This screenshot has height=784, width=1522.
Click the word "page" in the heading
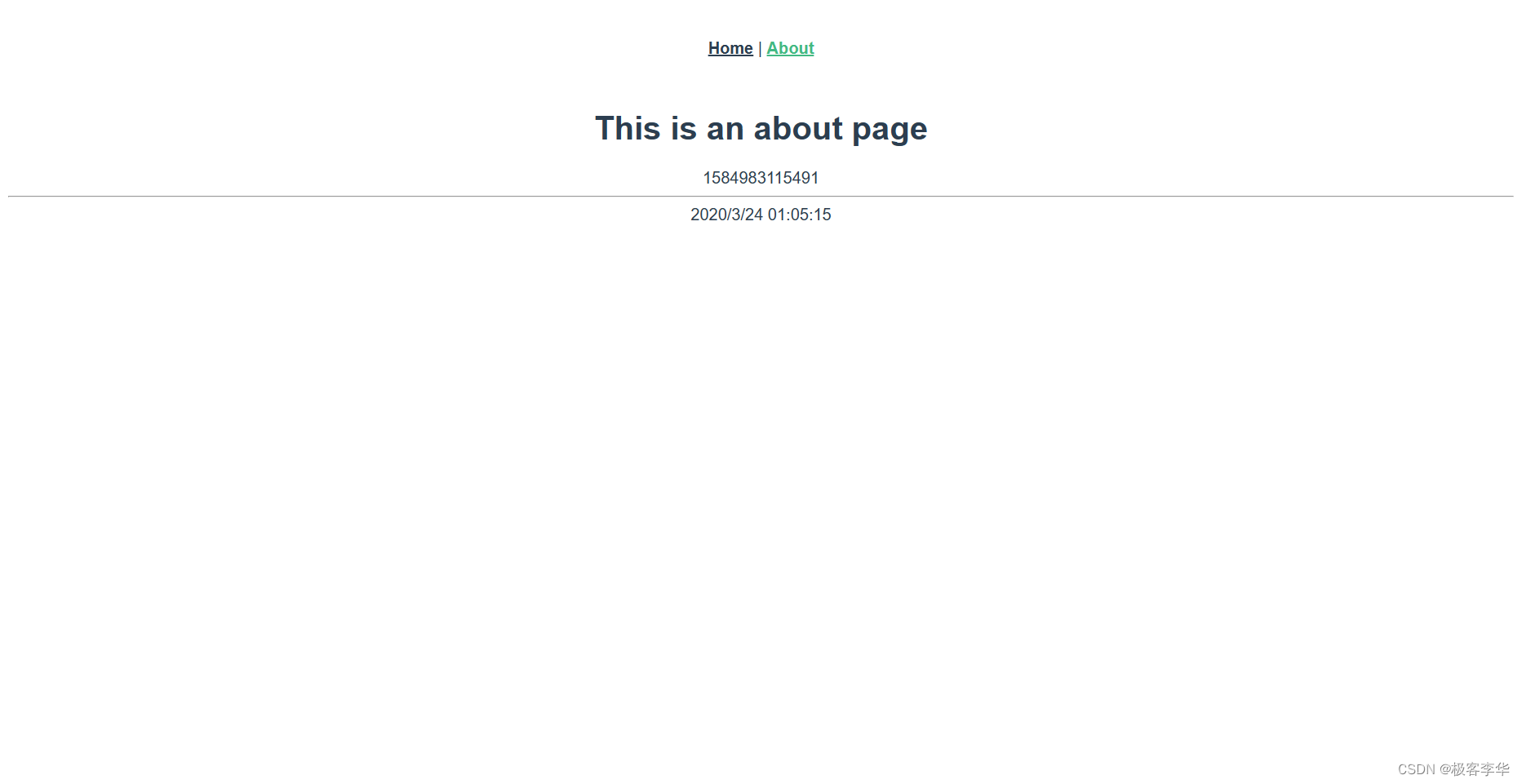click(x=890, y=131)
